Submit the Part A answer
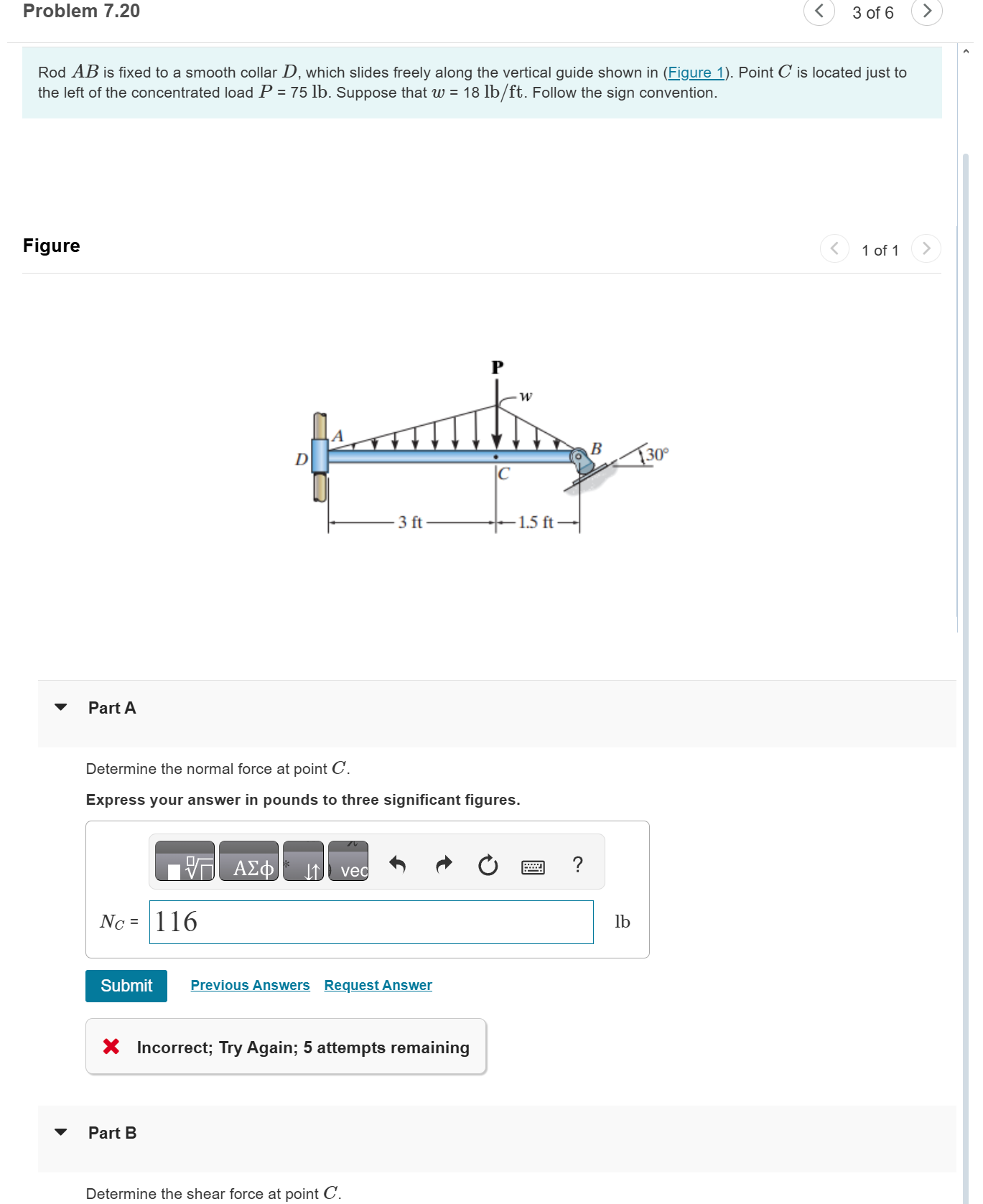 point(126,986)
